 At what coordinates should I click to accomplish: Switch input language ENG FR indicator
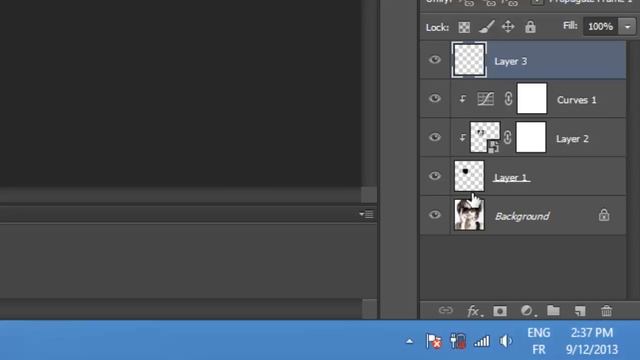point(539,341)
